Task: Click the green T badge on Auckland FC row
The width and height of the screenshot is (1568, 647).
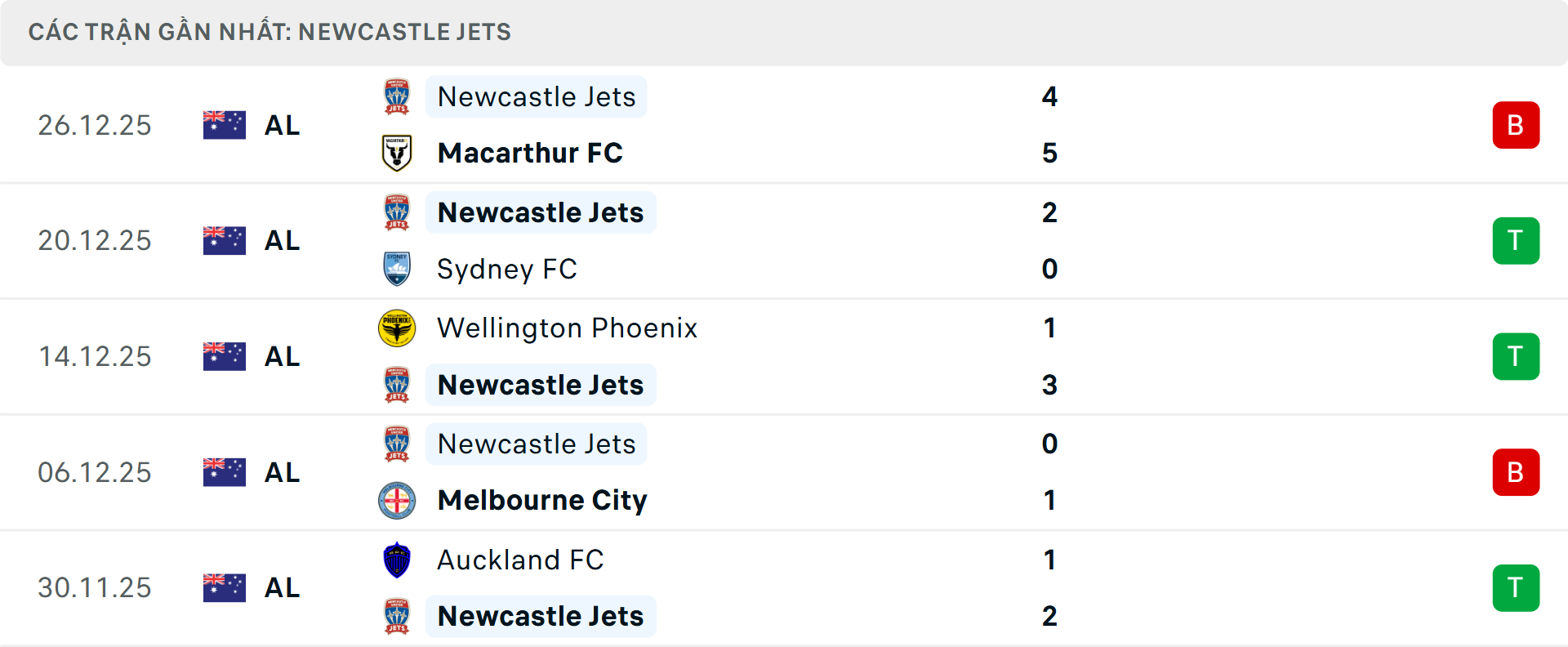Action: point(1516,587)
